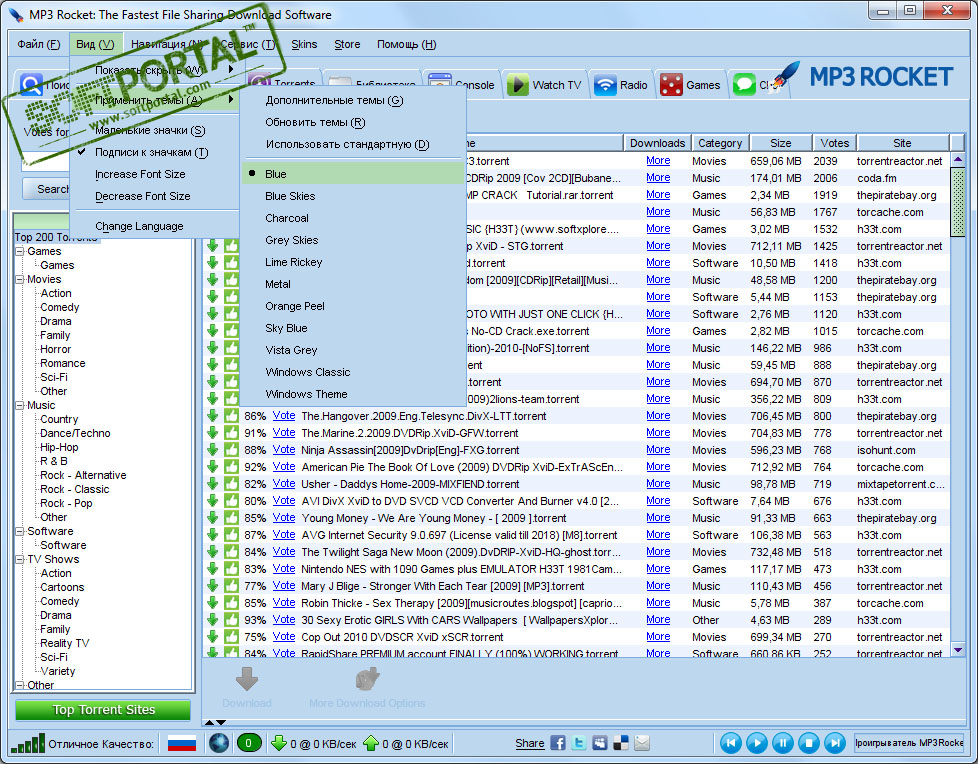The width and height of the screenshot is (978, 764).
Task: Click thumbs-up icon for Usher Daddys Home row
Action: coord(231,483)
